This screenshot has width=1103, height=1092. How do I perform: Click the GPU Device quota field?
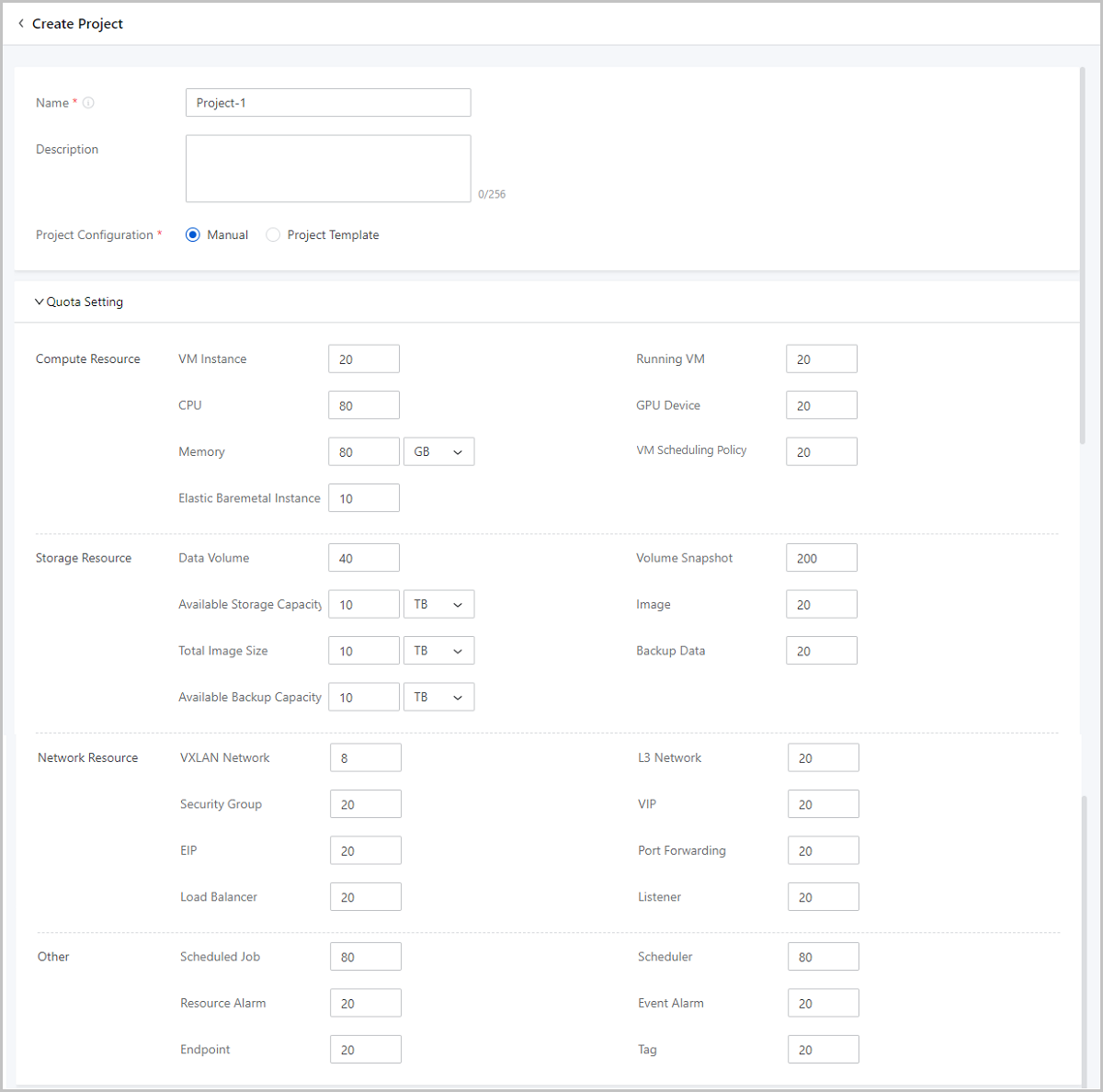coord(821,405)
